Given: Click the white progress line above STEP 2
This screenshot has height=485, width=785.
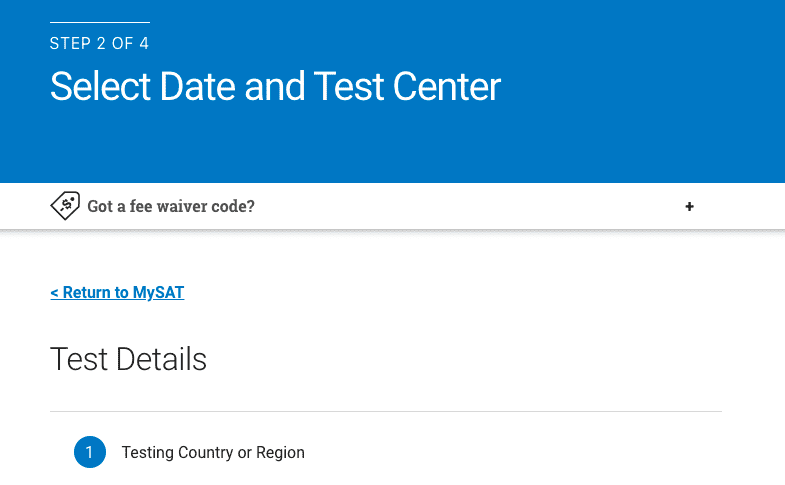Looking at the screenshot, I should click(100, 22).
